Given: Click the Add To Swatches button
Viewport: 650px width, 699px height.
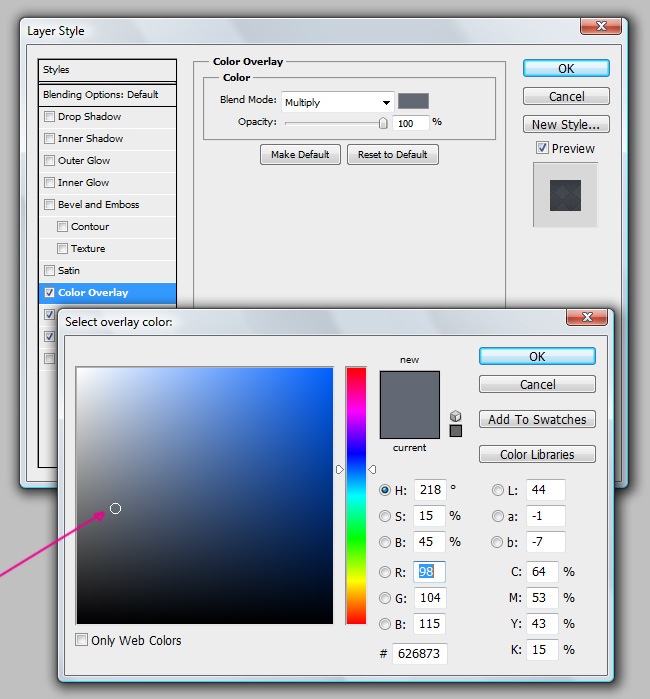Looking at the screenshot, I should [537, 419].
